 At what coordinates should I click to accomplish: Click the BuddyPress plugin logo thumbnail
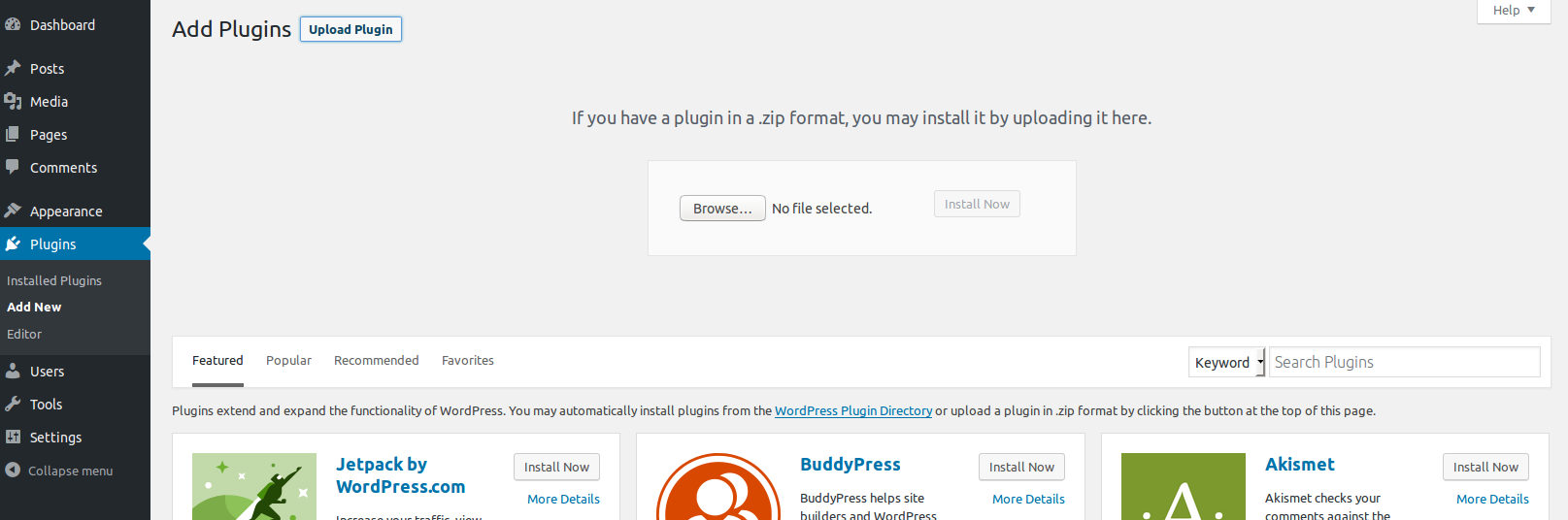coord(718,487)
